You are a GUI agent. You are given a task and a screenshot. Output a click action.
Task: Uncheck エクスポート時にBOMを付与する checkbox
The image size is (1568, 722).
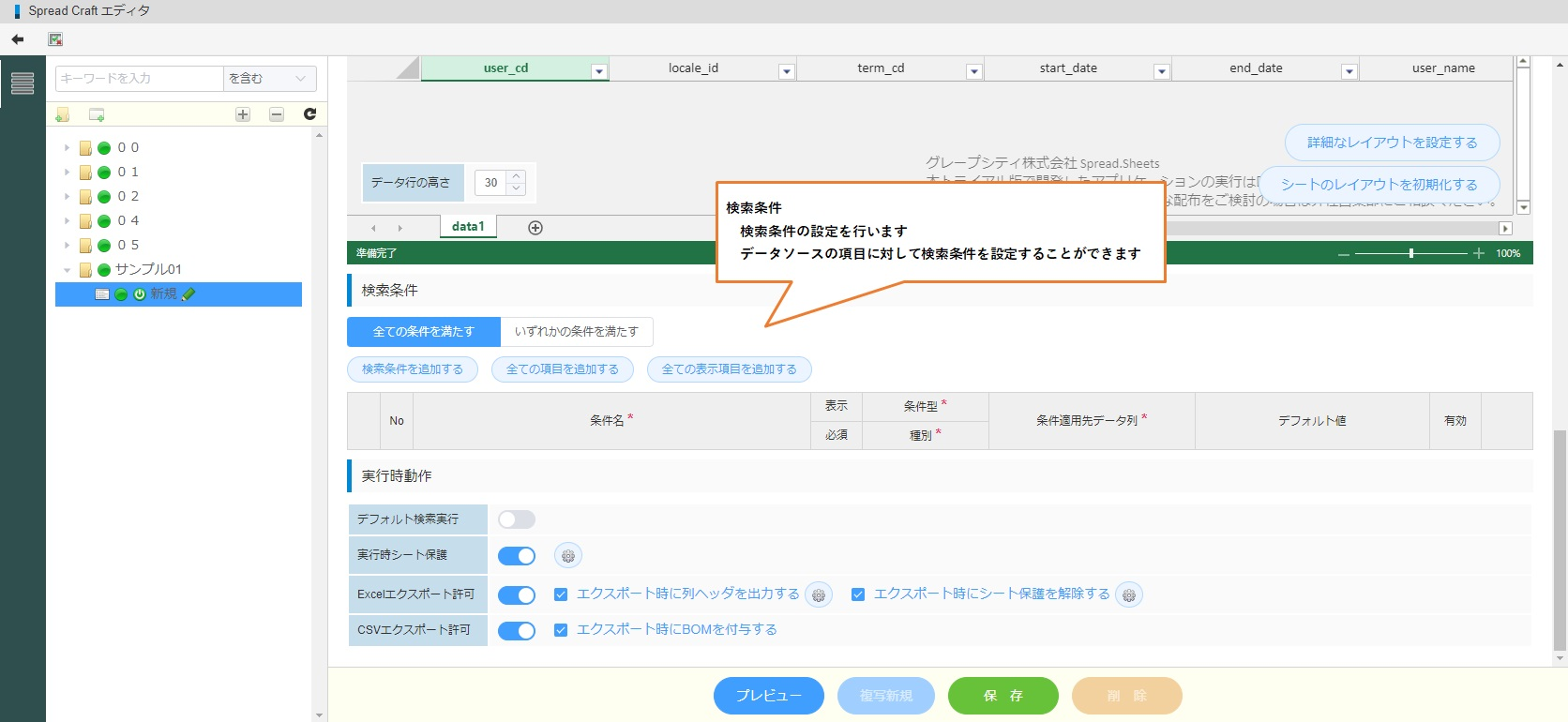pyautogui.click(x=561, y=630)
